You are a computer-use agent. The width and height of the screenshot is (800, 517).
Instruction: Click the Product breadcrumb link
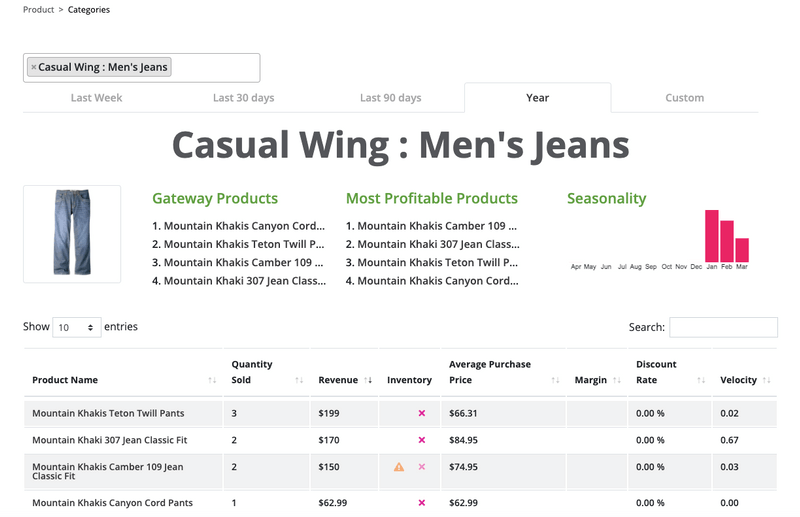tap(38, 10)
